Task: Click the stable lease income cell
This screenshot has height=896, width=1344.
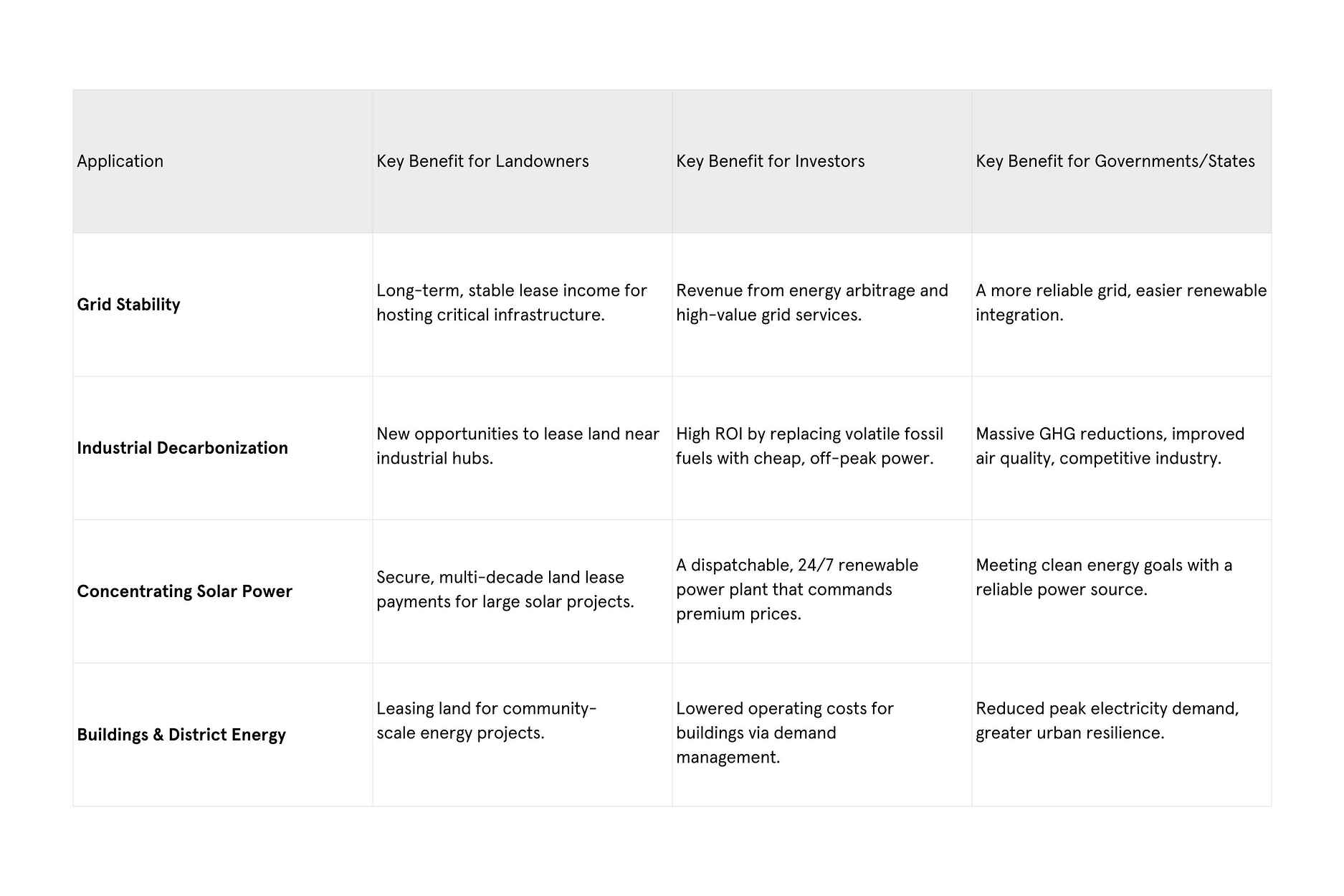Action: (511, 302)
